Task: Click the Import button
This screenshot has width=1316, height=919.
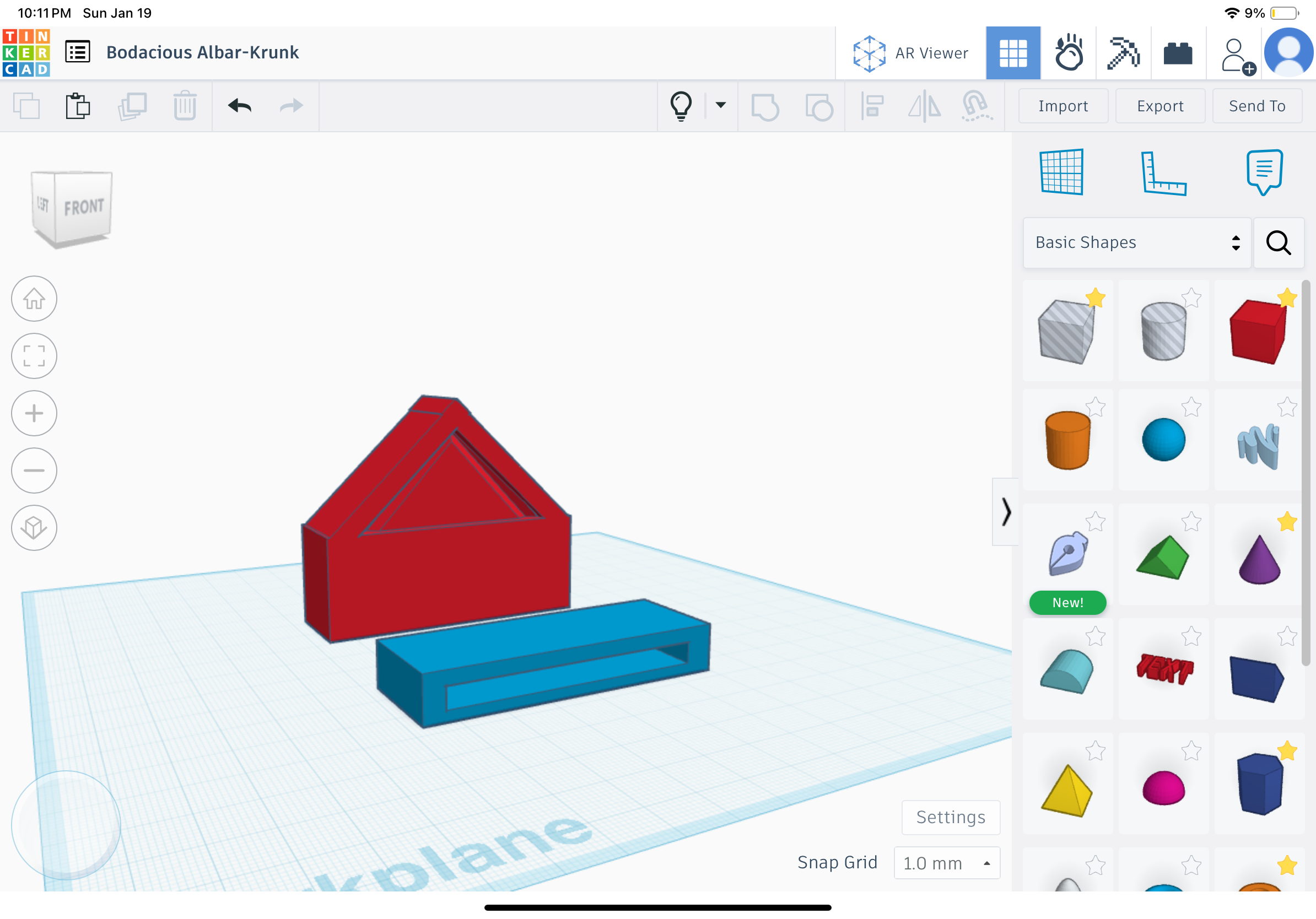Action: [1062, 106]
